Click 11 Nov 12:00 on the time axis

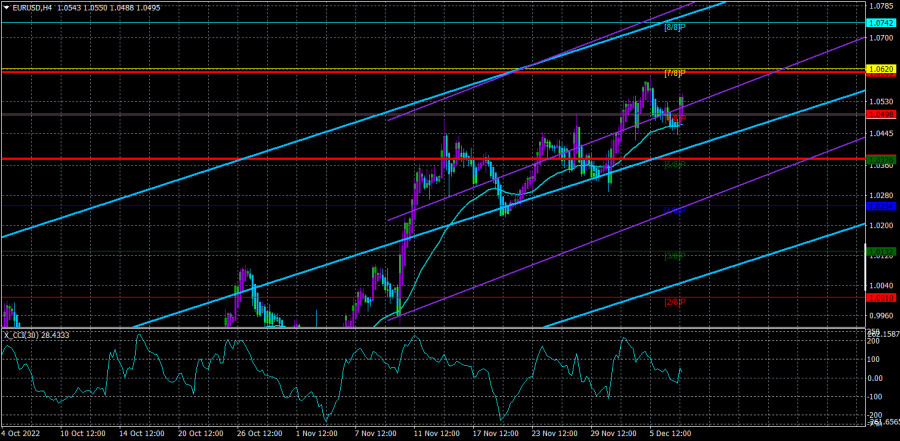click(x=436, y=435)
